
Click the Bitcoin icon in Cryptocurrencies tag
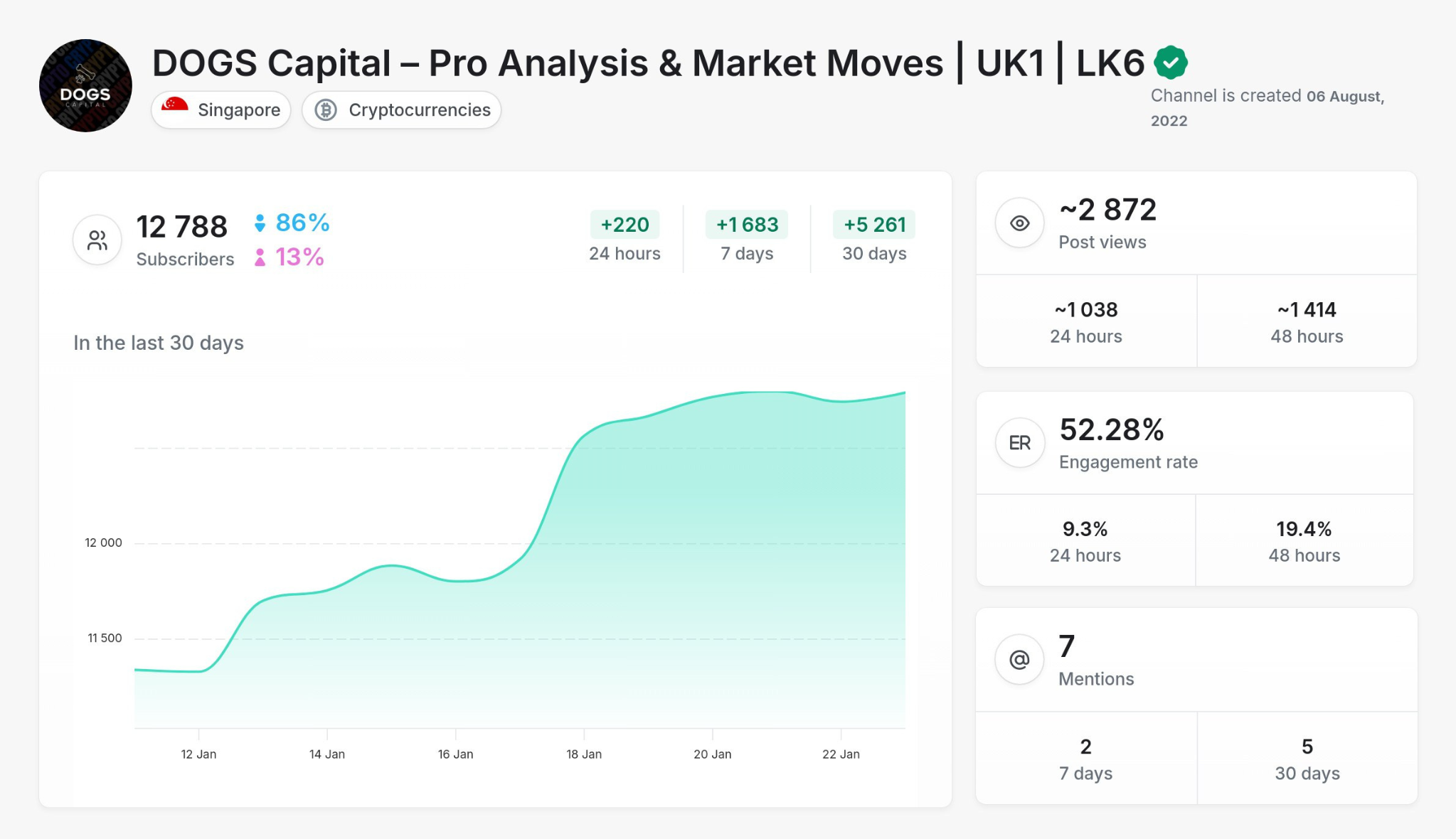click(327, 109)
